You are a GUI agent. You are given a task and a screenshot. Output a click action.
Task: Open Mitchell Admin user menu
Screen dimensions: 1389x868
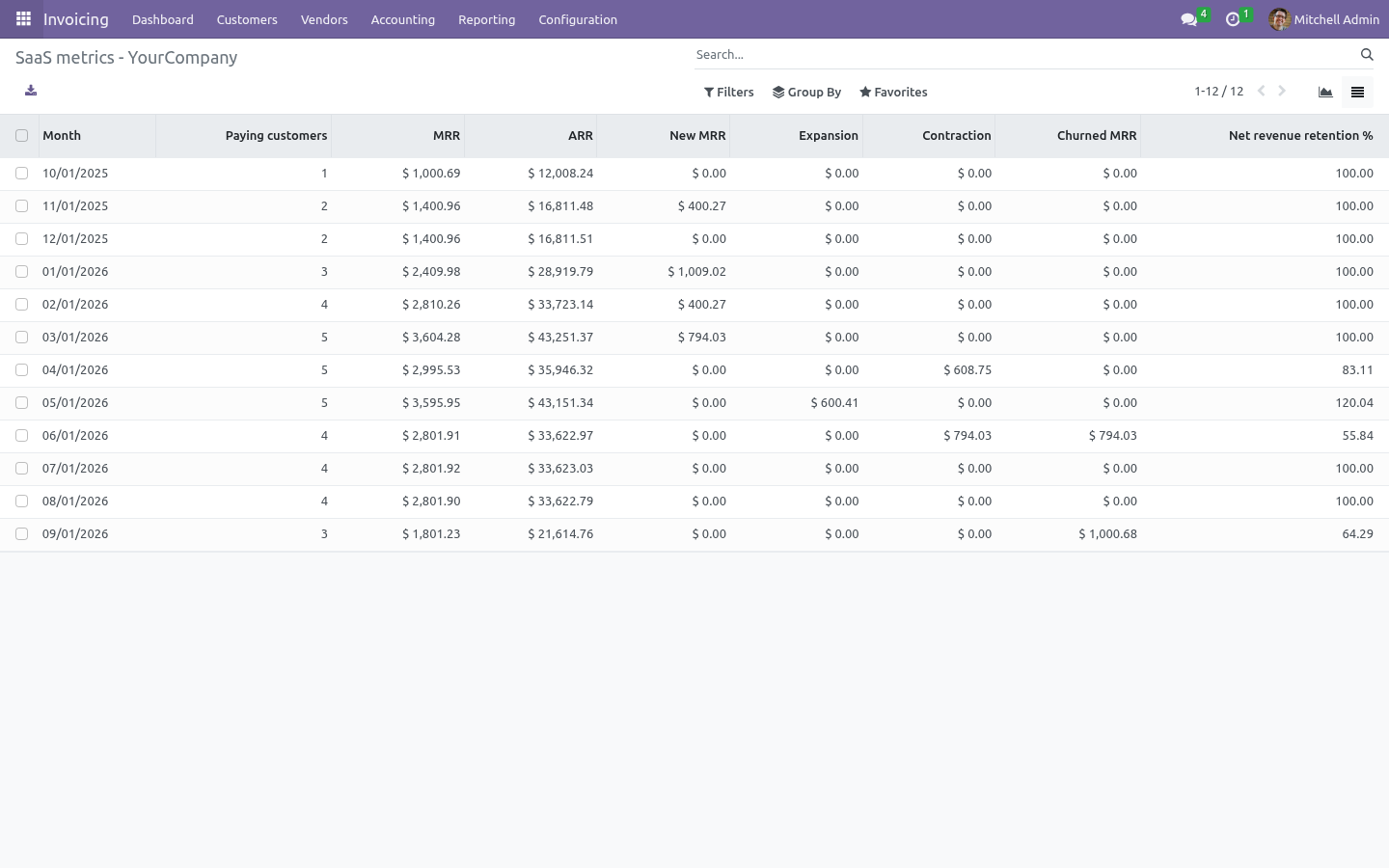pos(1324,19)
